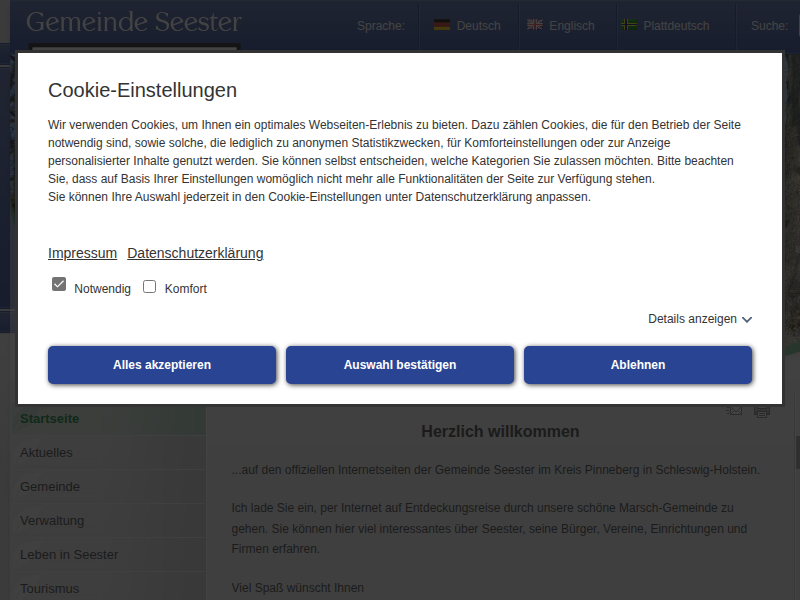Go to Startseite in sidebar
Viewport: 800px width, 600px height.
[x=50, y=419]
